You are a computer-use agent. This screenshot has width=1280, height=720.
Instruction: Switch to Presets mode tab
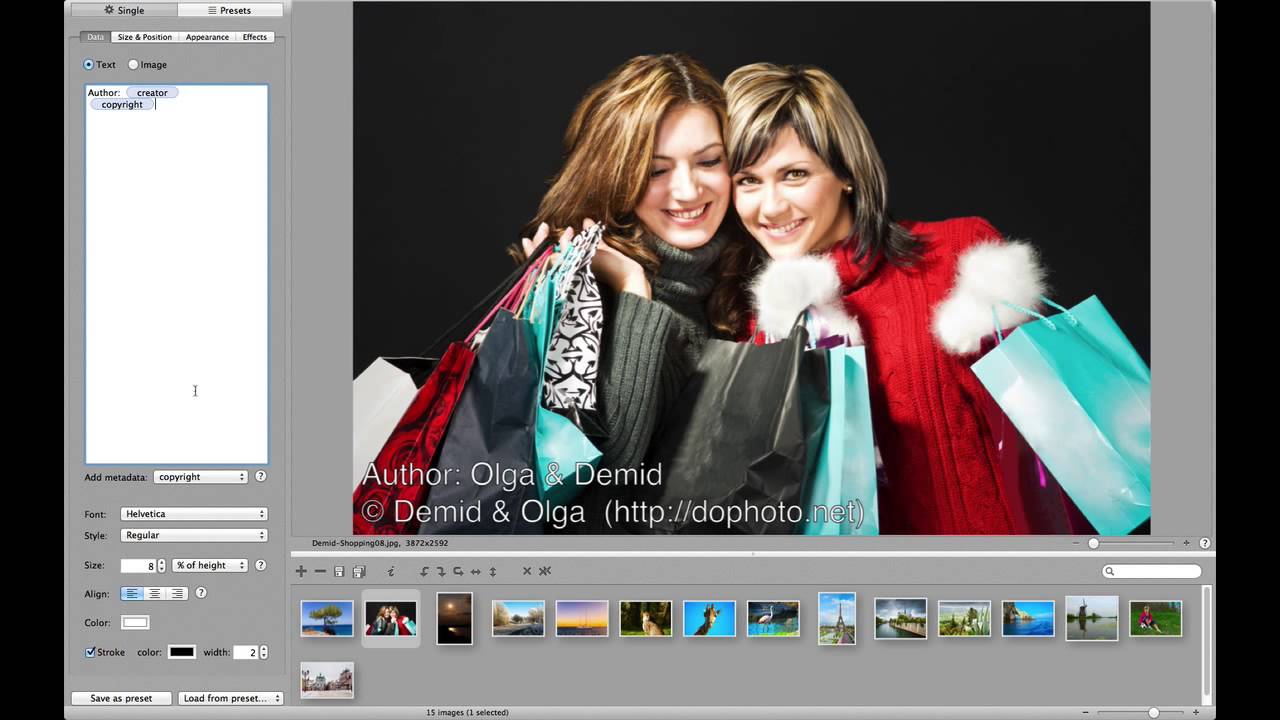[x=230, y=10]
